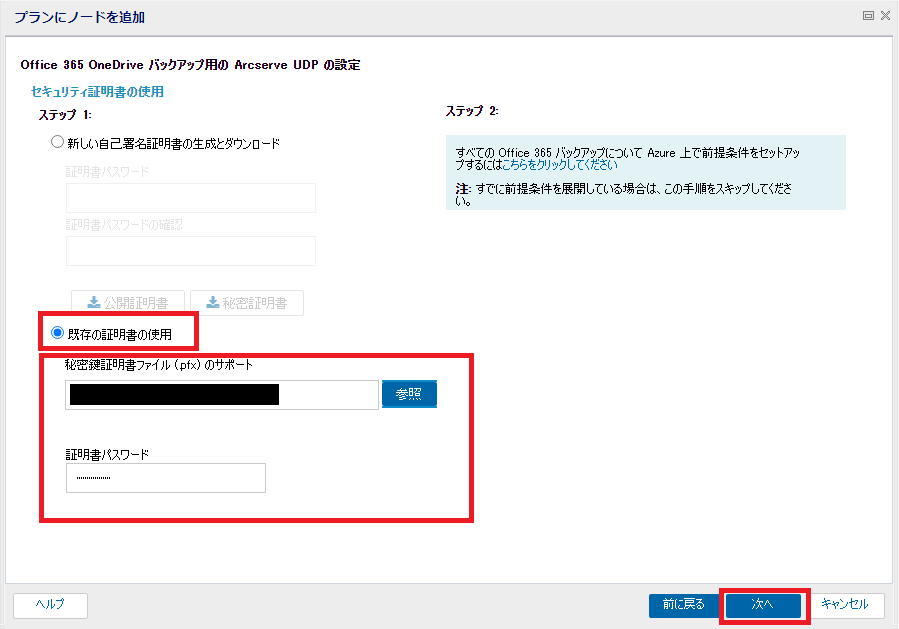899x629 pixels.
Task: Click the ステップ 2: label
Action: point(472,111)
